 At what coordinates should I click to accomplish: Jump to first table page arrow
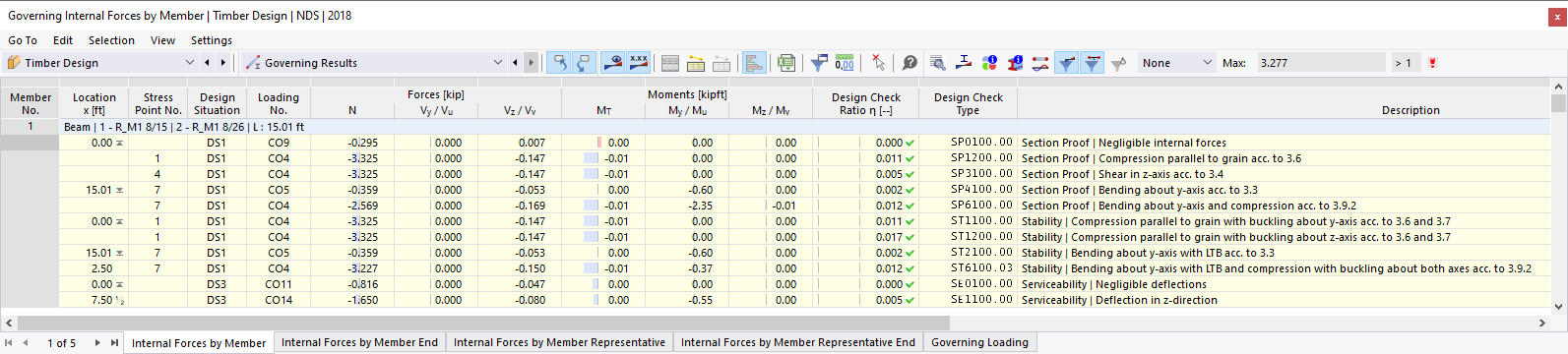point(10,342)
